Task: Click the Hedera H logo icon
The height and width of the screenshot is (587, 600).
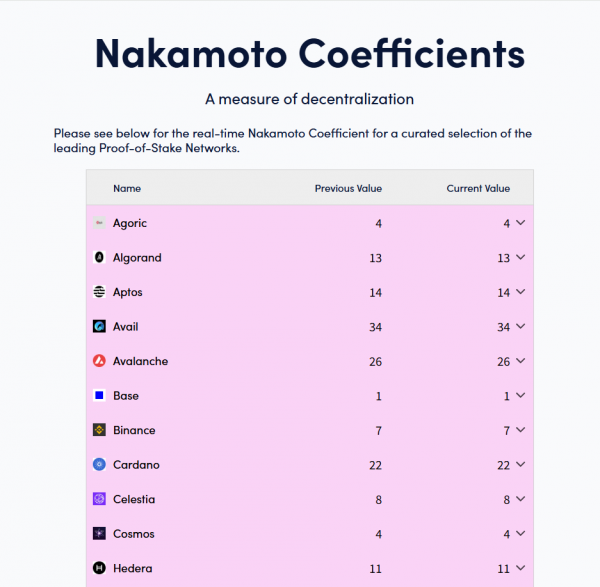Action: coord(99,568)
